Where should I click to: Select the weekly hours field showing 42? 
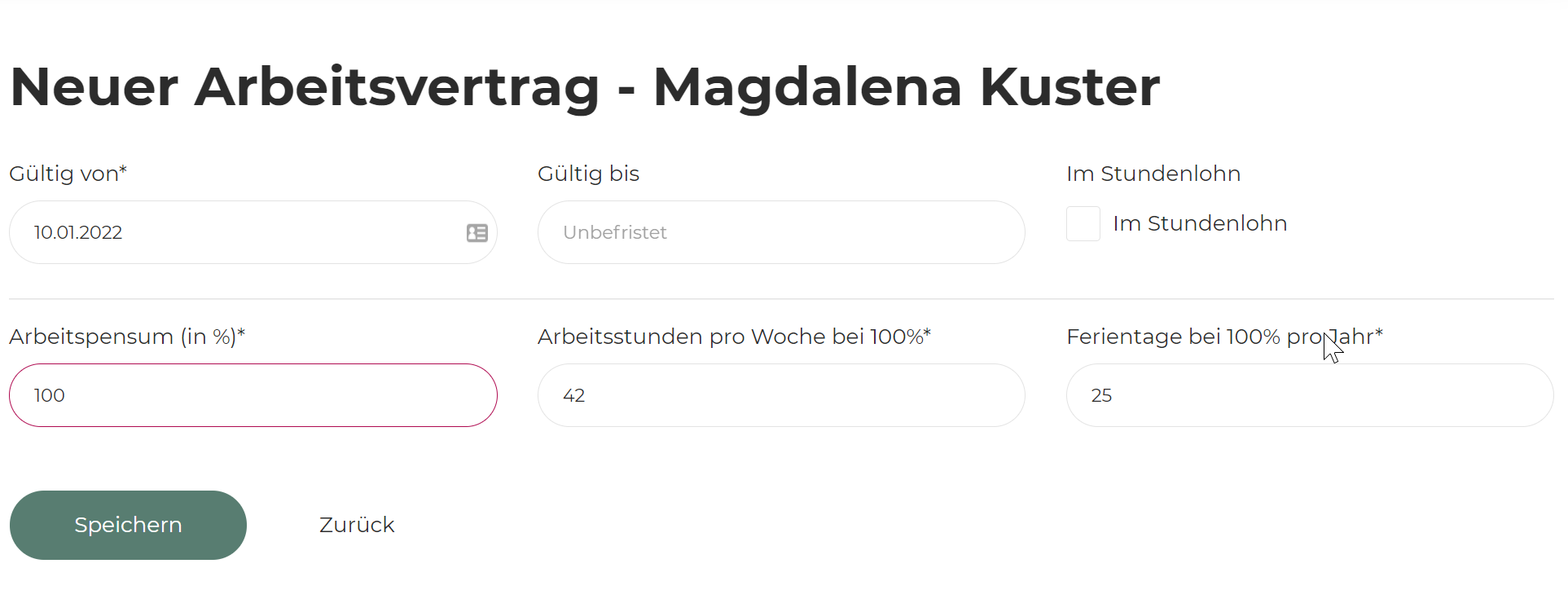780,396
